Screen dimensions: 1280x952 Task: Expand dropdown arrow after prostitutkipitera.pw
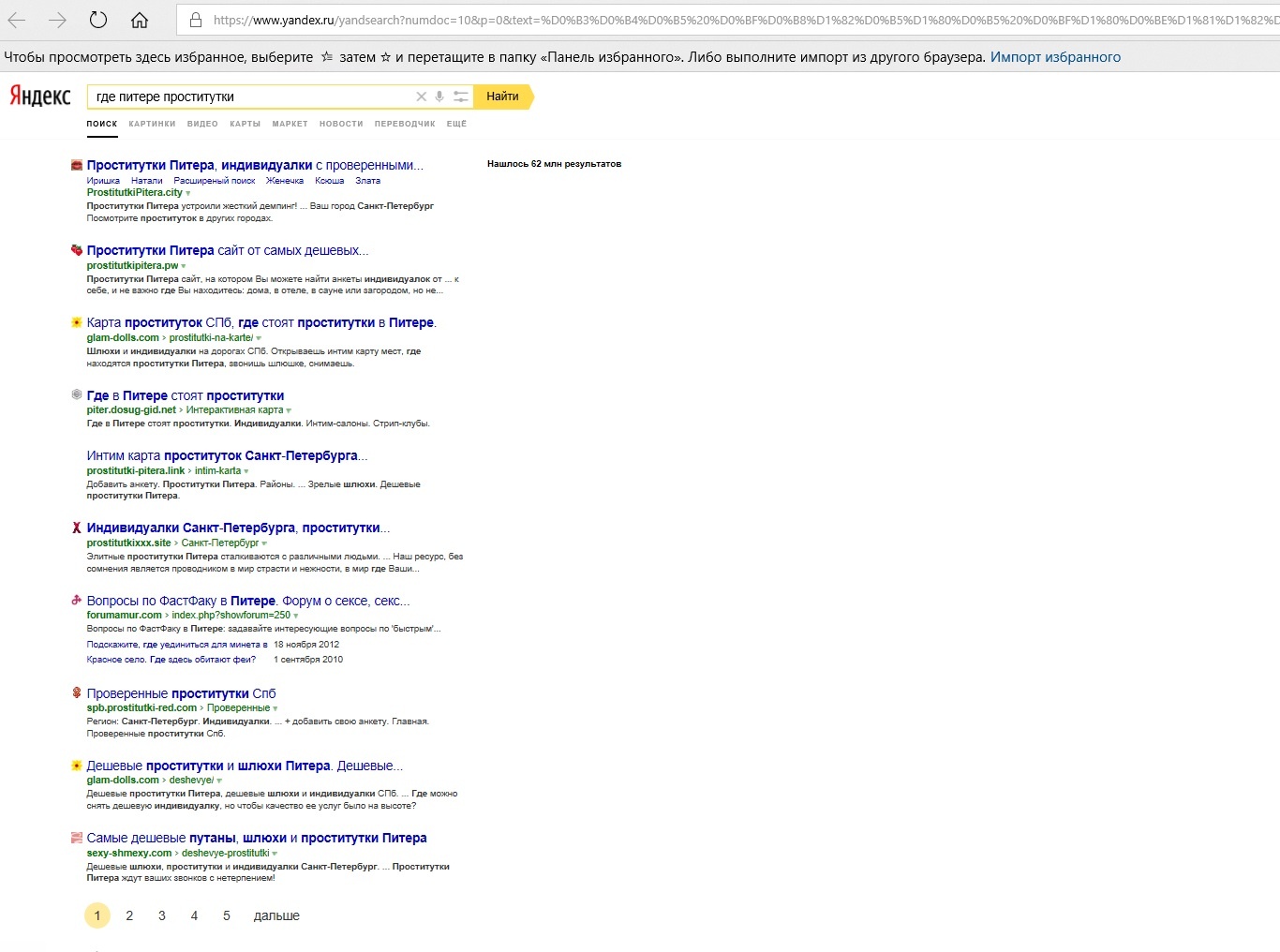coord(184,266)
